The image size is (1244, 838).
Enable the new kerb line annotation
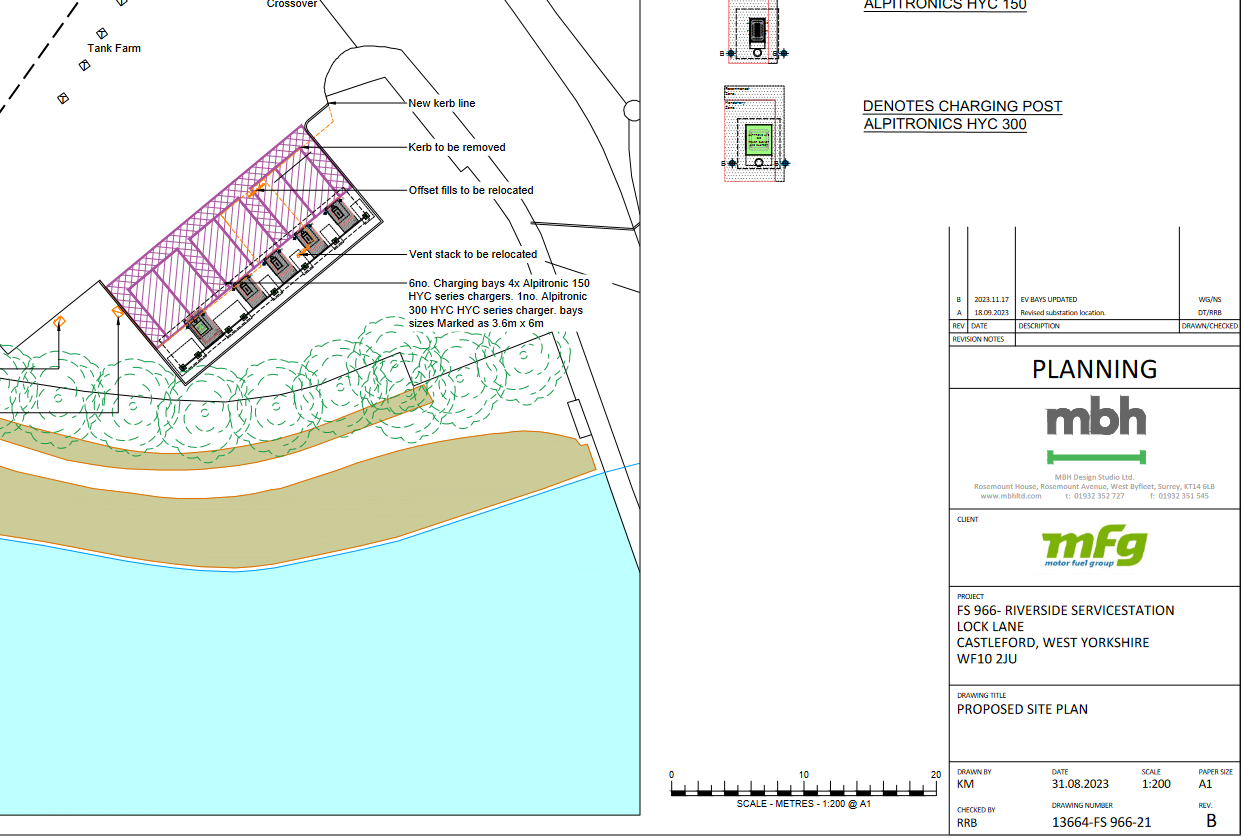pyautogui.click(x=441, y=103)
